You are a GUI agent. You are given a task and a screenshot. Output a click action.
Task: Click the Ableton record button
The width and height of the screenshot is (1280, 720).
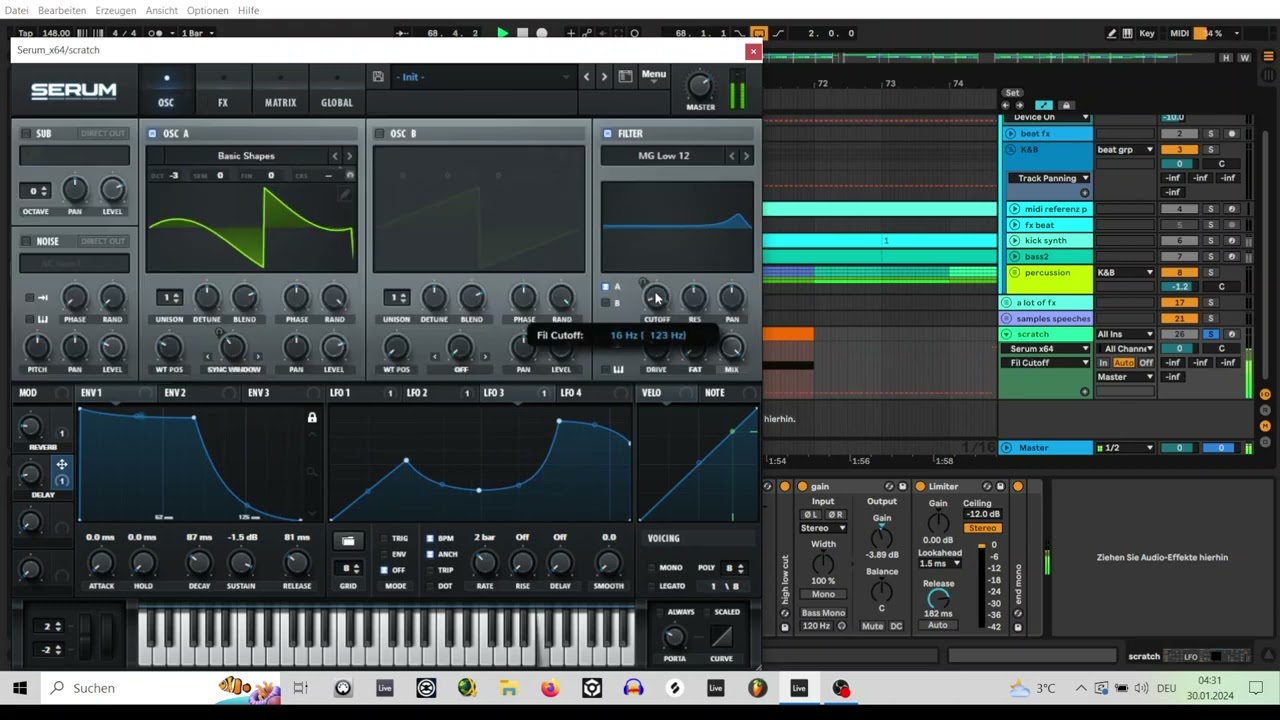pos(542,33)
